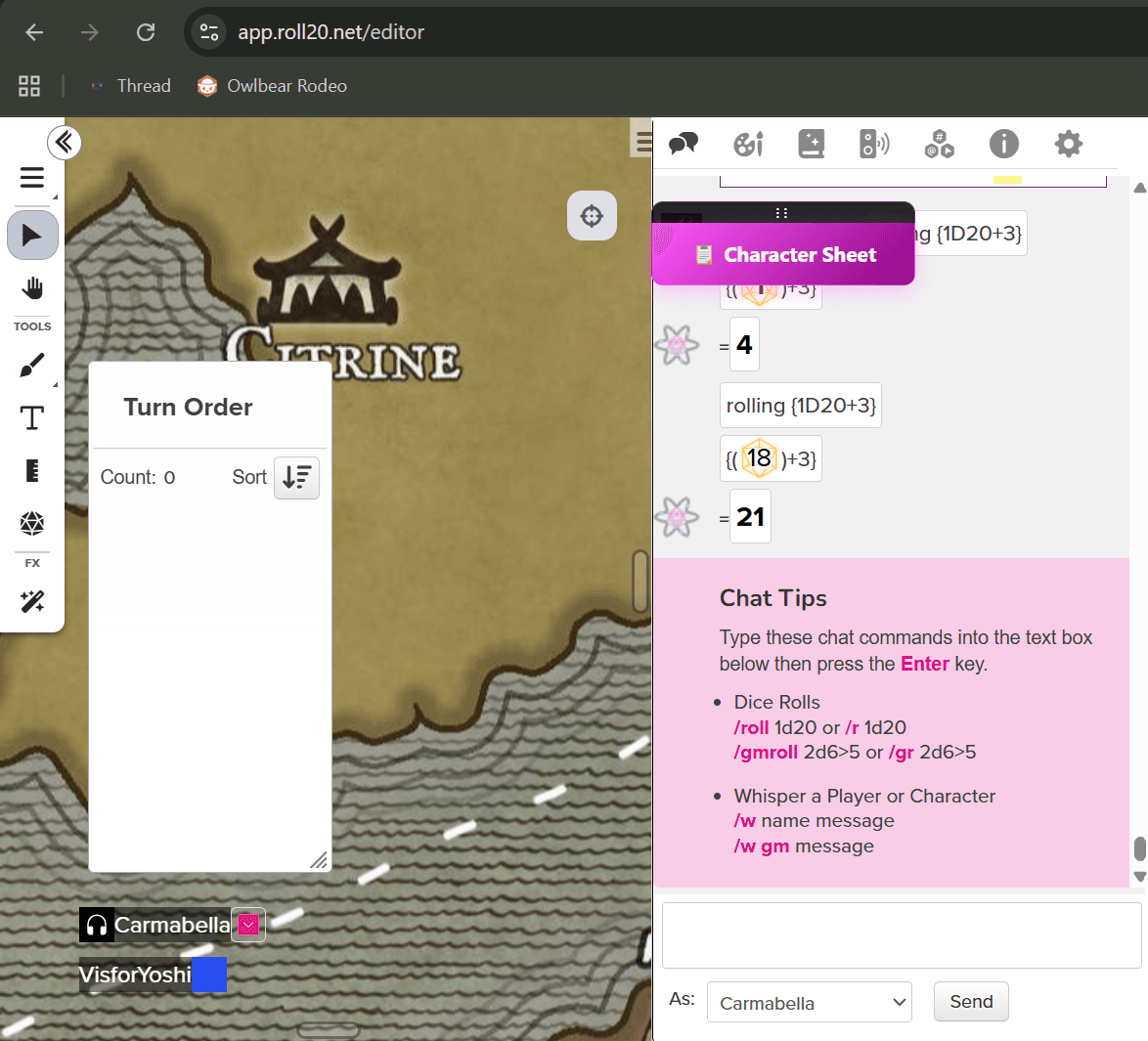Click the chat scrollbar up arrow

tap(1139, 188)
